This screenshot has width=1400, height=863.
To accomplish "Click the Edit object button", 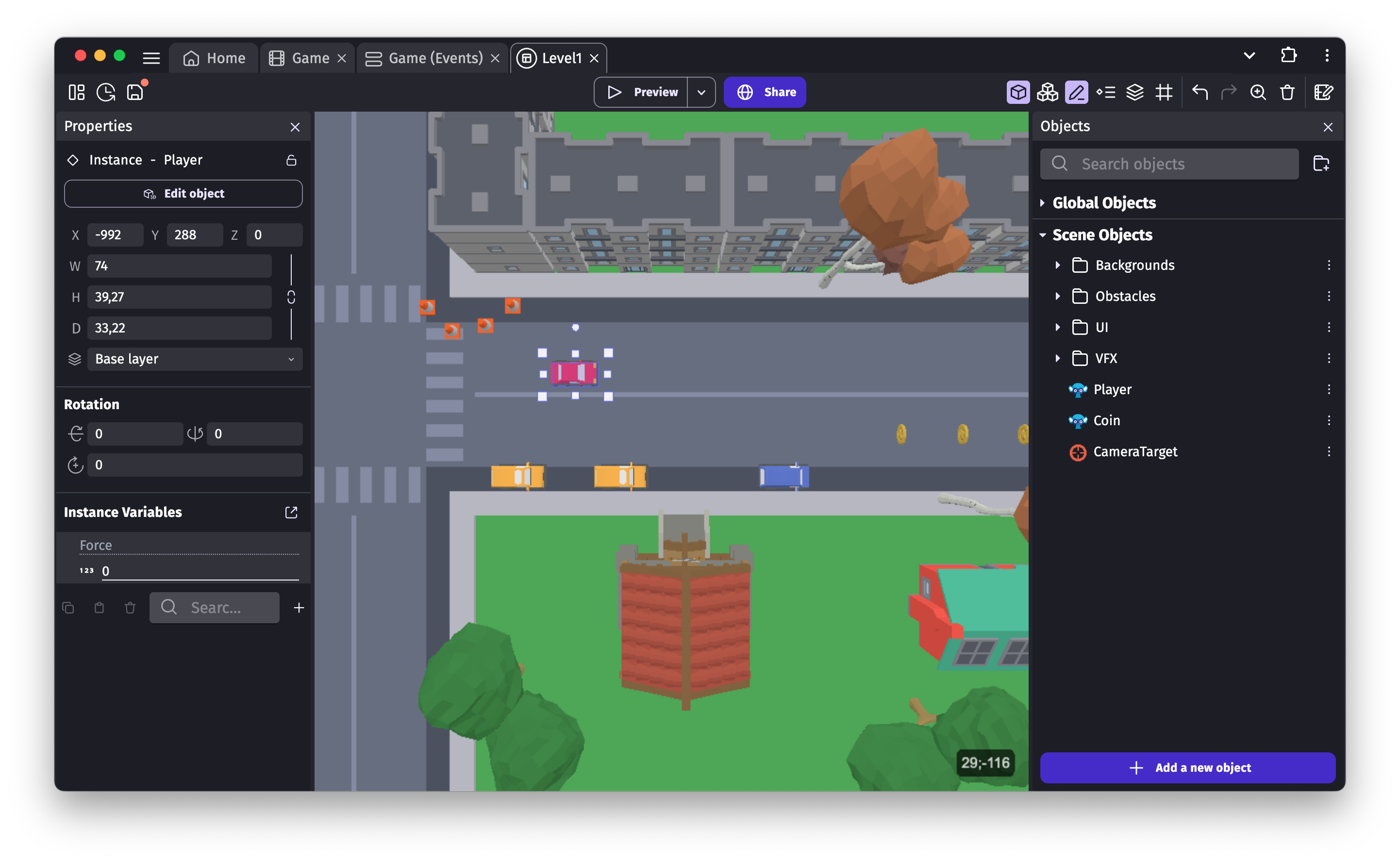I will [183, 193].
